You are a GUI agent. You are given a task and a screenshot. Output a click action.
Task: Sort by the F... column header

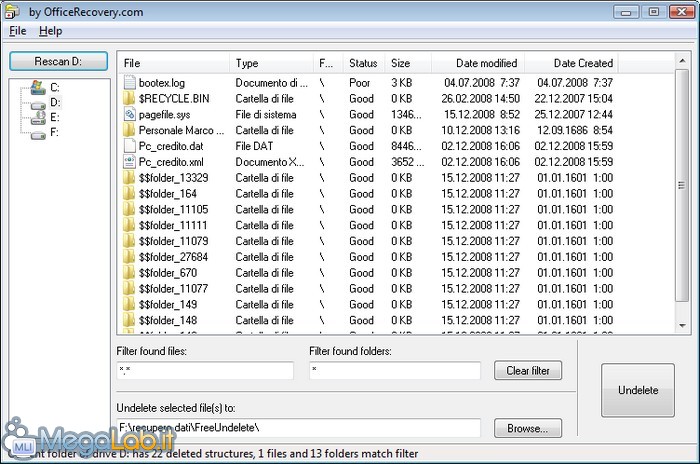point(328,63)
